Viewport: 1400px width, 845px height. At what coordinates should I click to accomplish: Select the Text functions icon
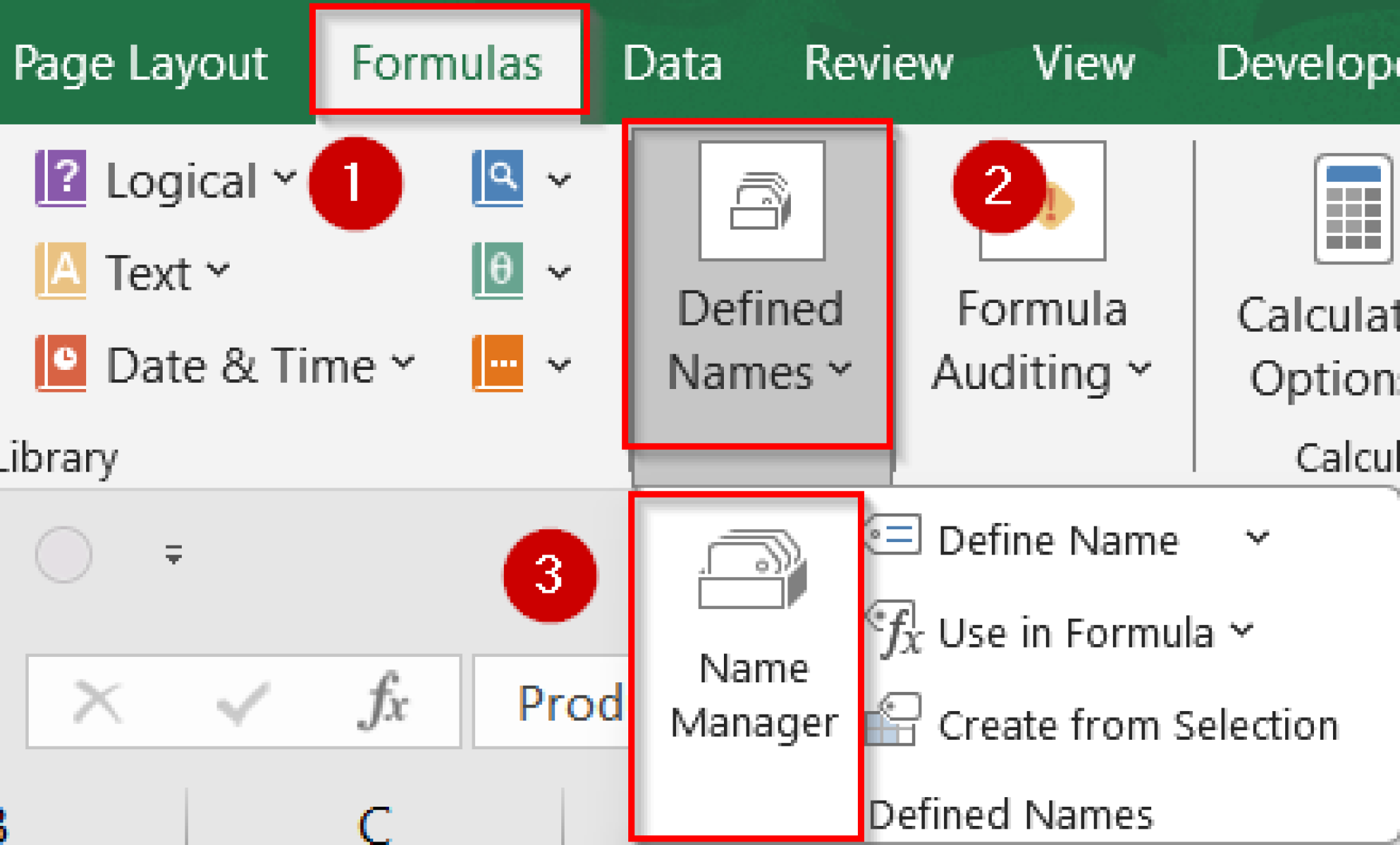coord(62,271)
